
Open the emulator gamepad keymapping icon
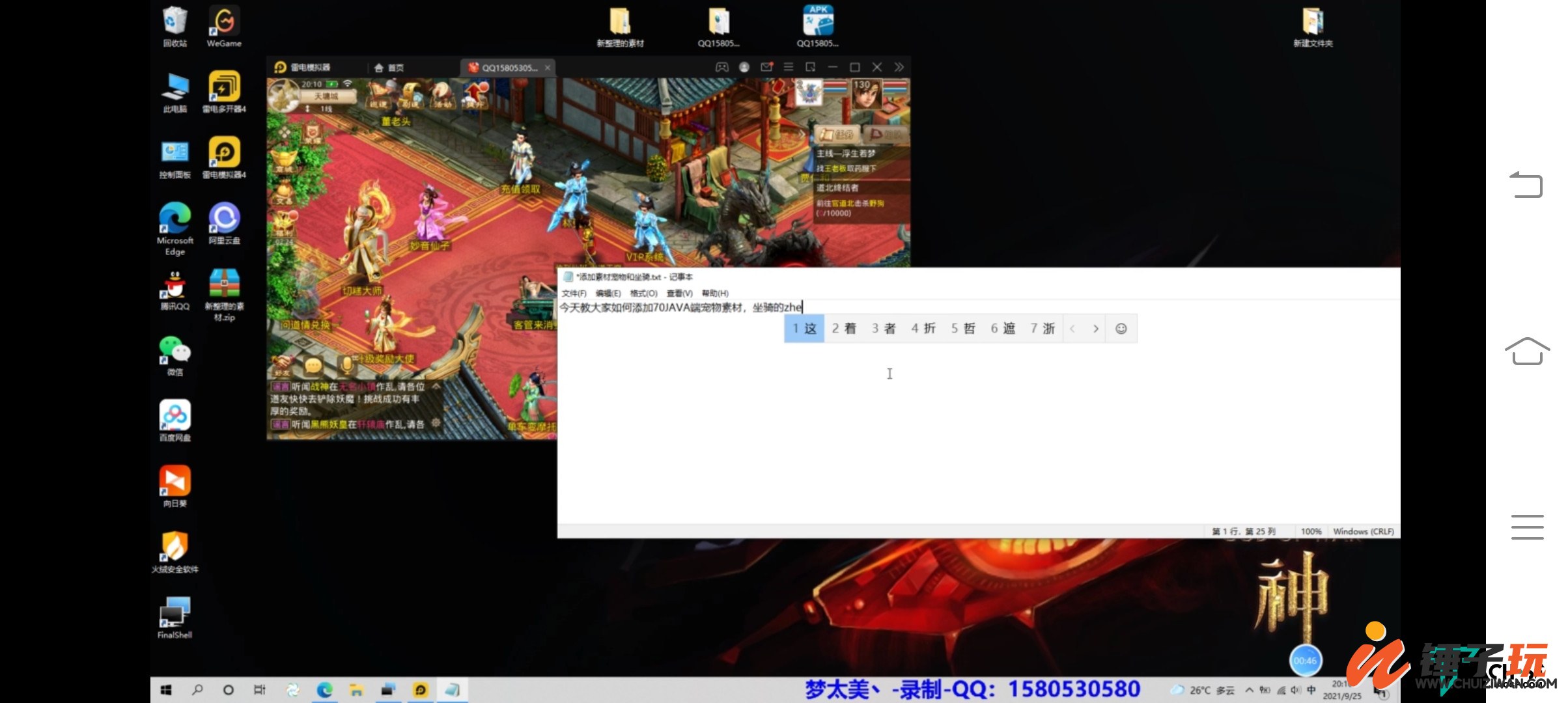pos(721,67)
